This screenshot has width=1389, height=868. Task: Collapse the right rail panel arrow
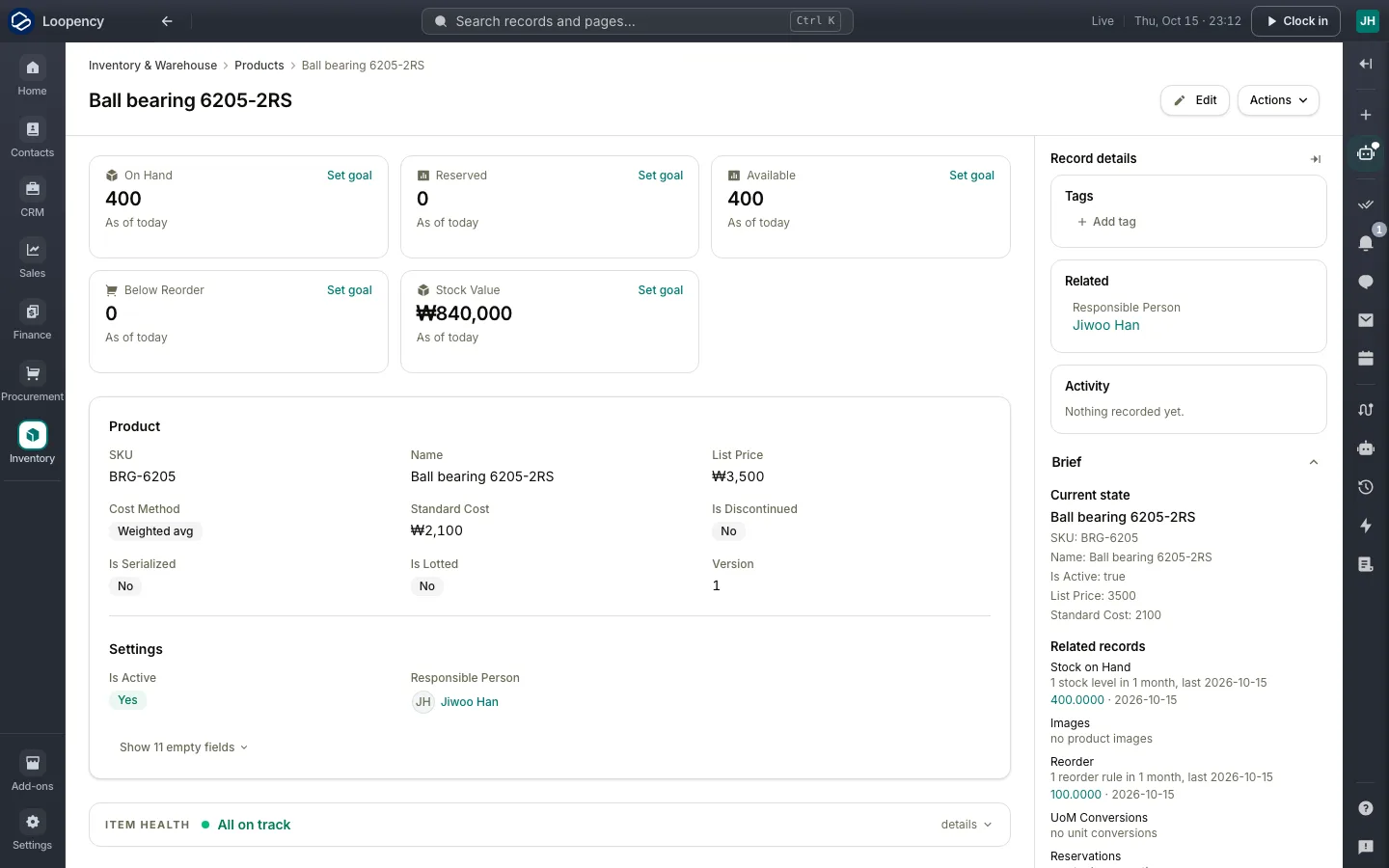coord(1366,64)
